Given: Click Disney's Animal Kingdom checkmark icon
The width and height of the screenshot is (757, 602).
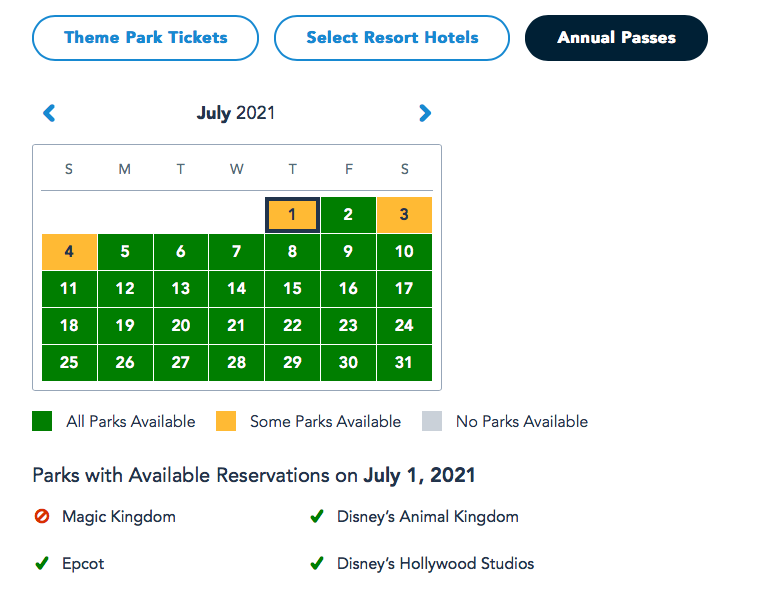Looking at the screenshot, I should pyautogui.click(x=316, y=517).
